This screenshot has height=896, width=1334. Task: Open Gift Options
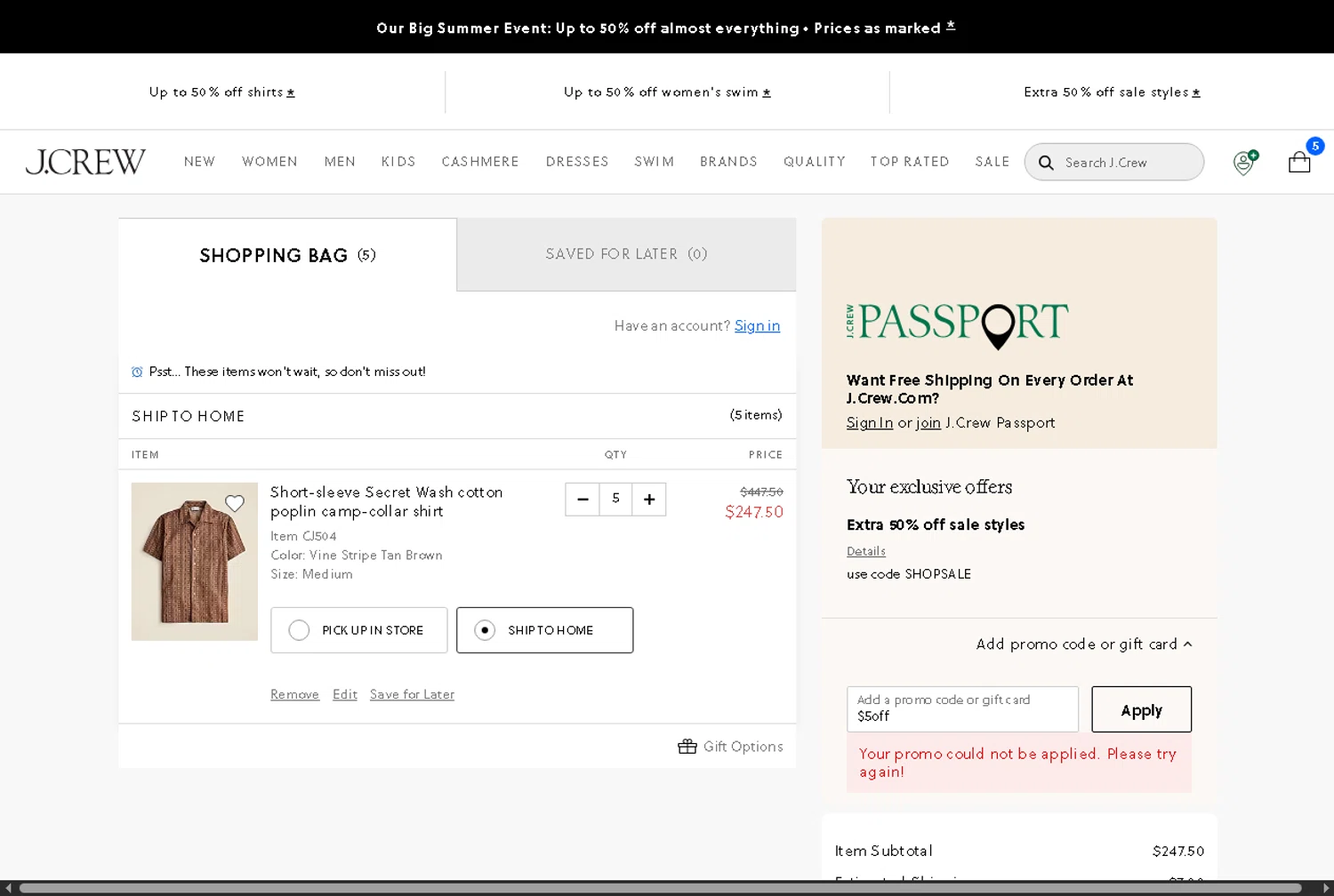click(x=730, y=747)
